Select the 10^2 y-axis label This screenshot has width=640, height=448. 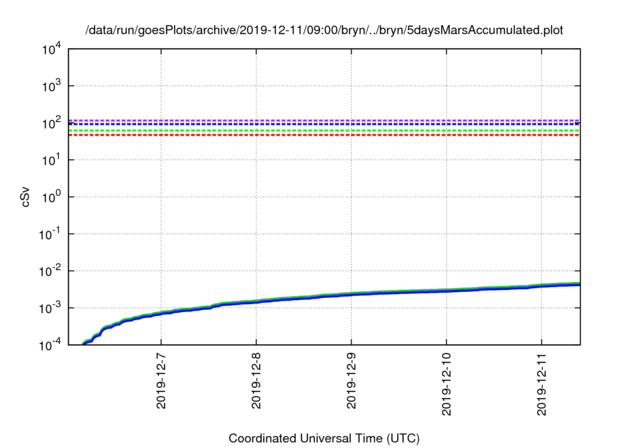point(51,123)
